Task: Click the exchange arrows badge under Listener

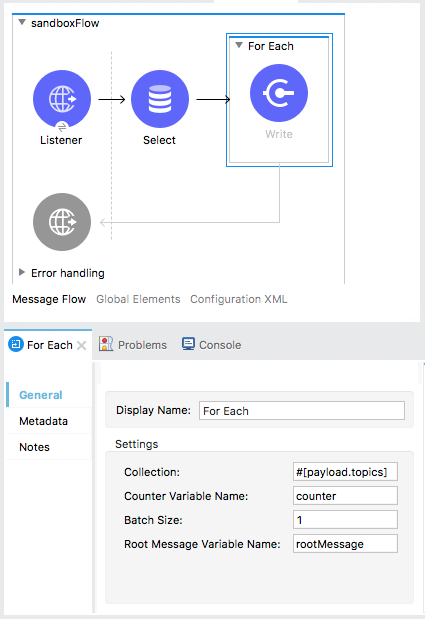Action: click(x=62, y=127)
